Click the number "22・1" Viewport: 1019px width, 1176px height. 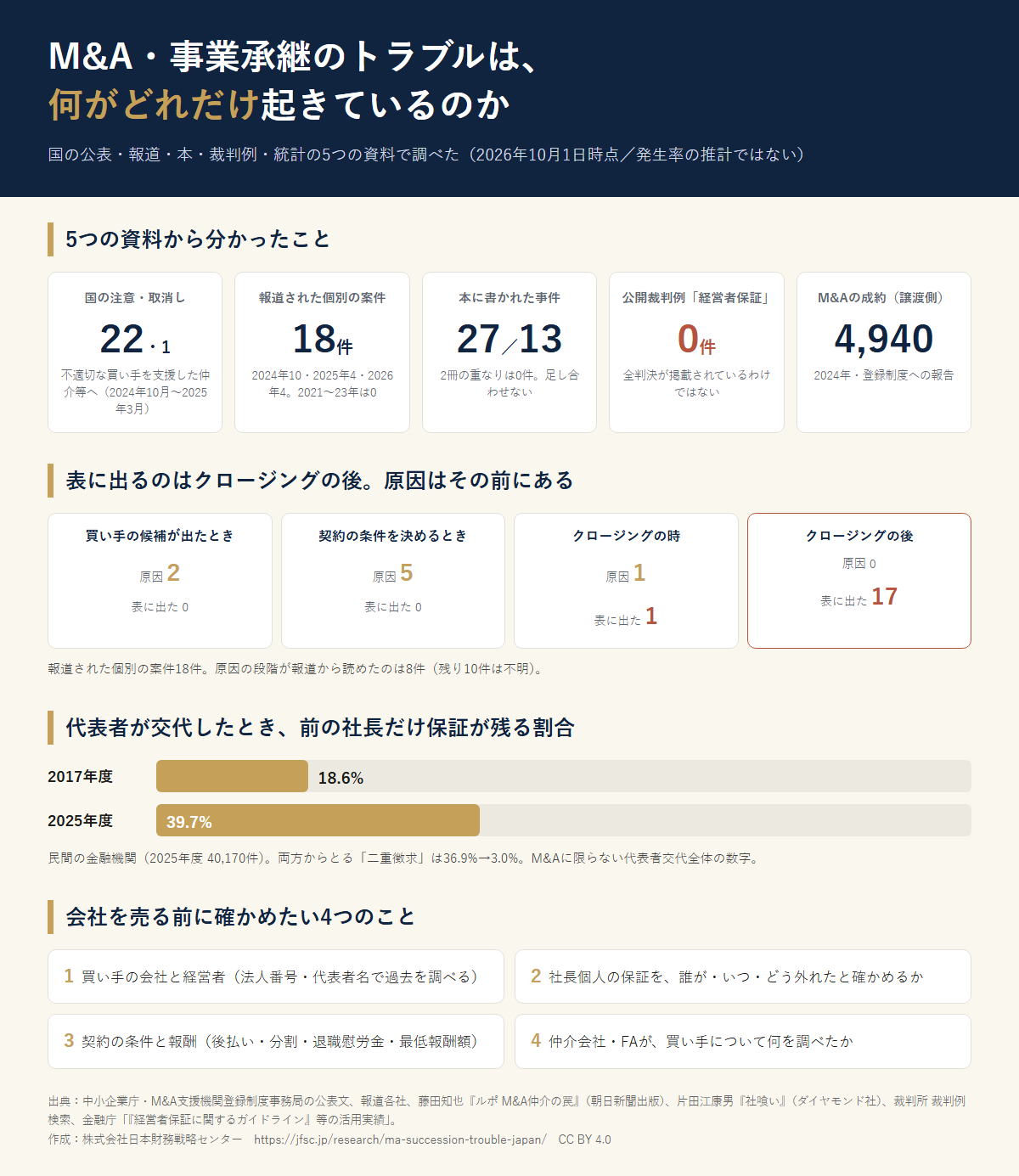[x=135, y=340]
